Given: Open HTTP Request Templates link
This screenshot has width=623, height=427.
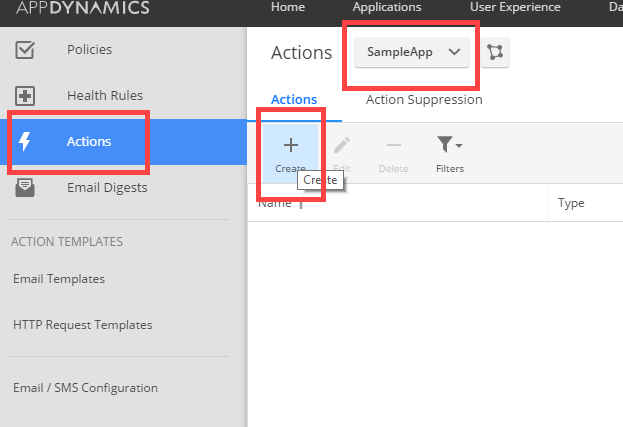Looking at the screenshot, I should (x=83, y=325).
